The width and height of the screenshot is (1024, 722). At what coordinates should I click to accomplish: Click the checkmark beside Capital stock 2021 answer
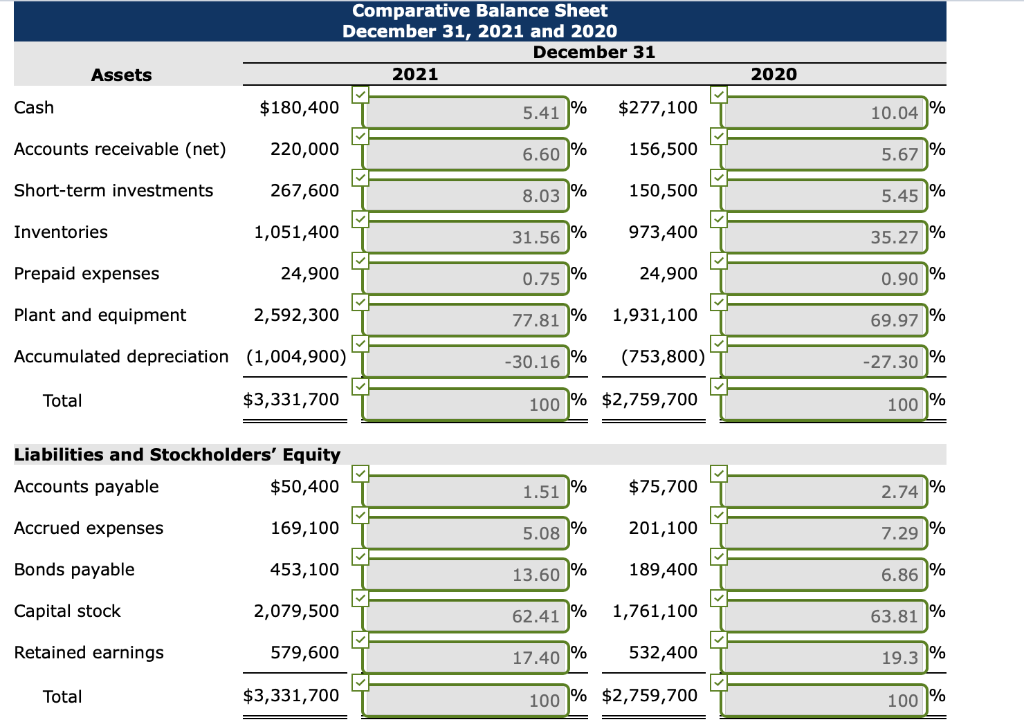click(x=361, y=598)
